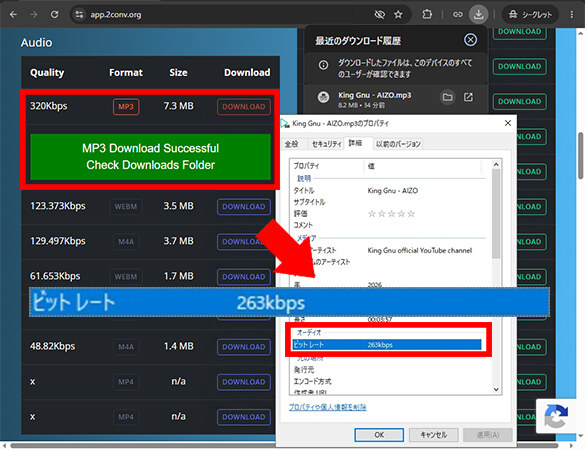This screenshot has height=450, width=585.
Task: Go back using browser back arrow
Action: click(13, 15)
